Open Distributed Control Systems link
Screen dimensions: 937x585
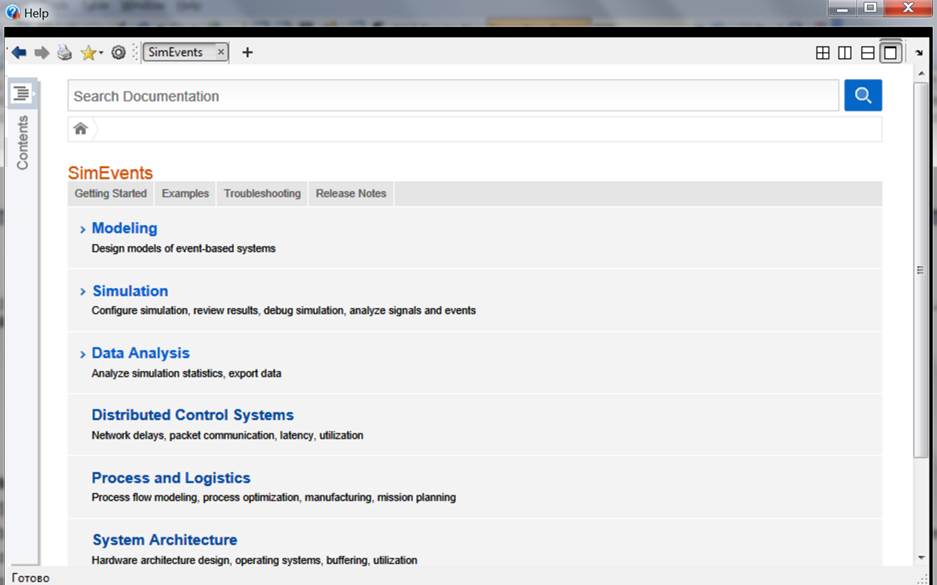point(192,415)
